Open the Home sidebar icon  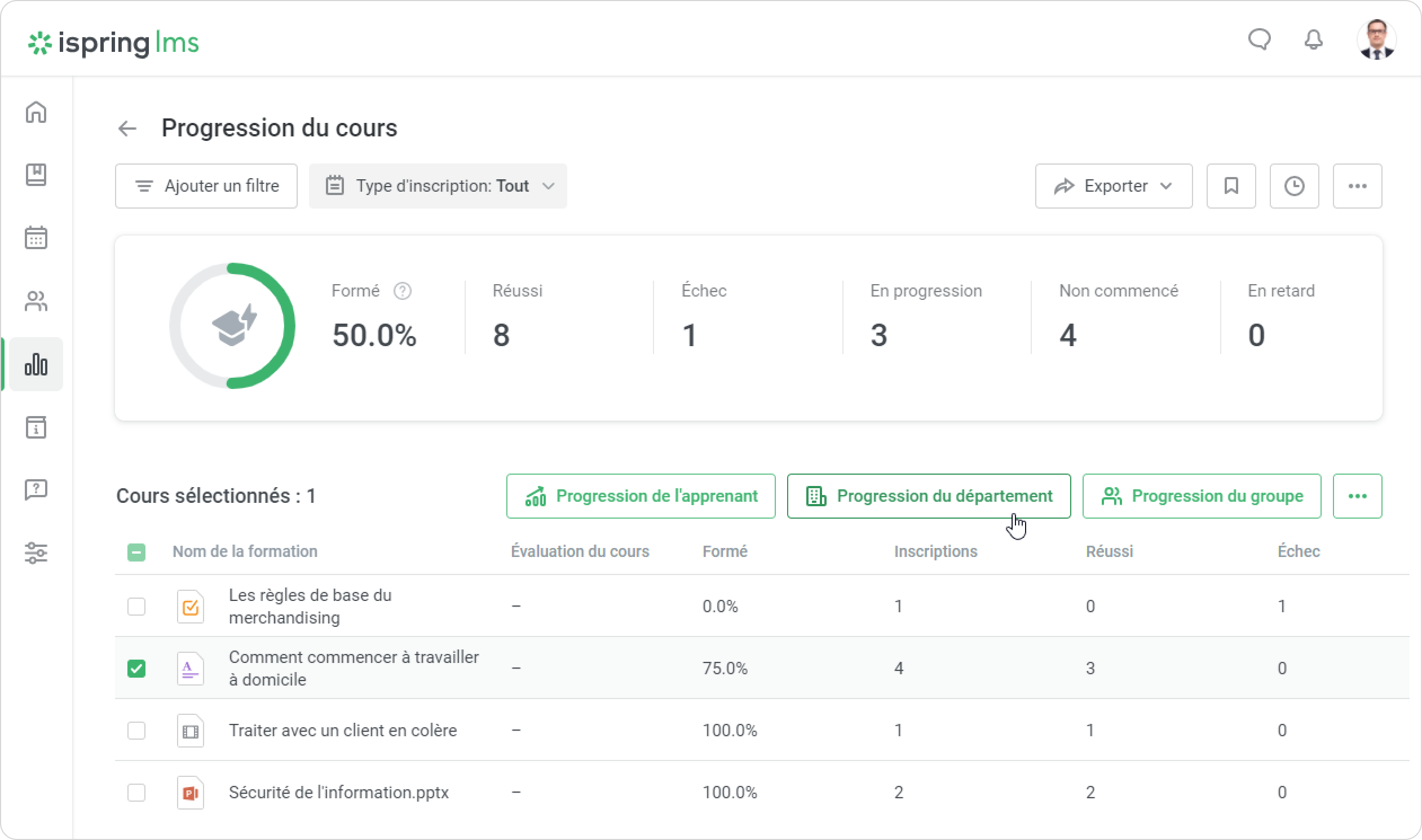pos(36,112)
